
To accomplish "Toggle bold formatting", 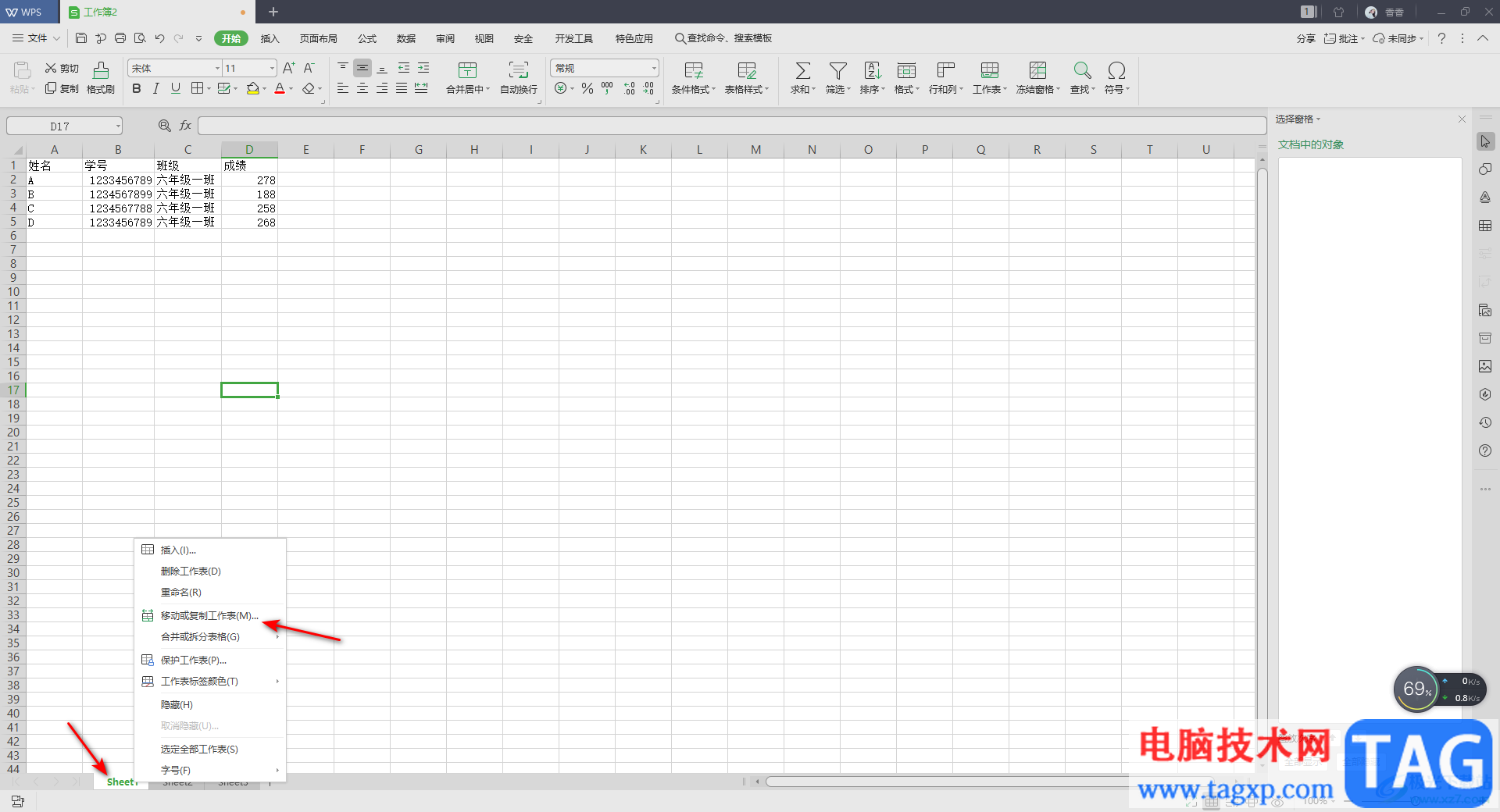I will tap(137, 89).
